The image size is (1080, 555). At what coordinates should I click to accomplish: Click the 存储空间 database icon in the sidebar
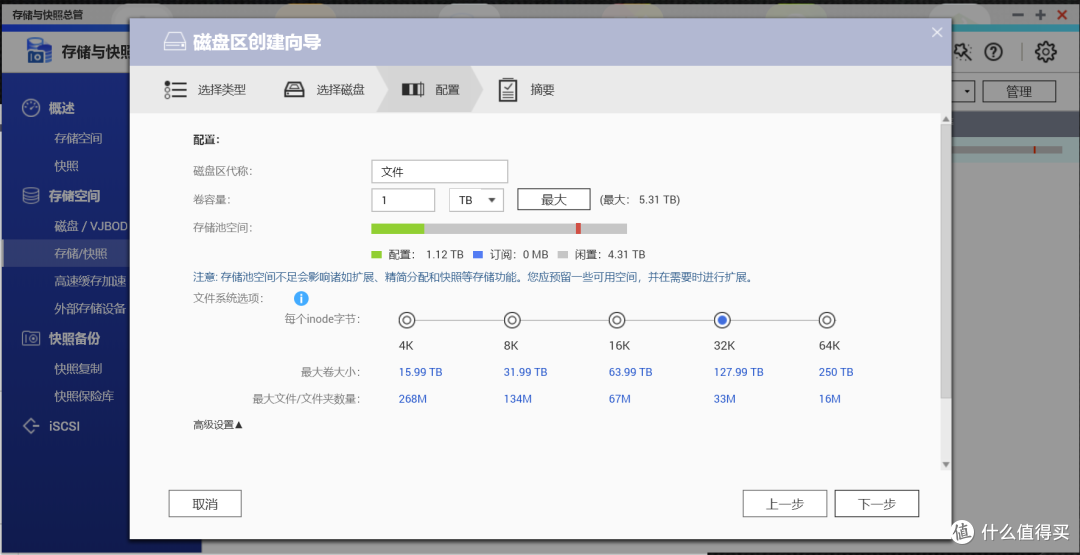[31, 196]
